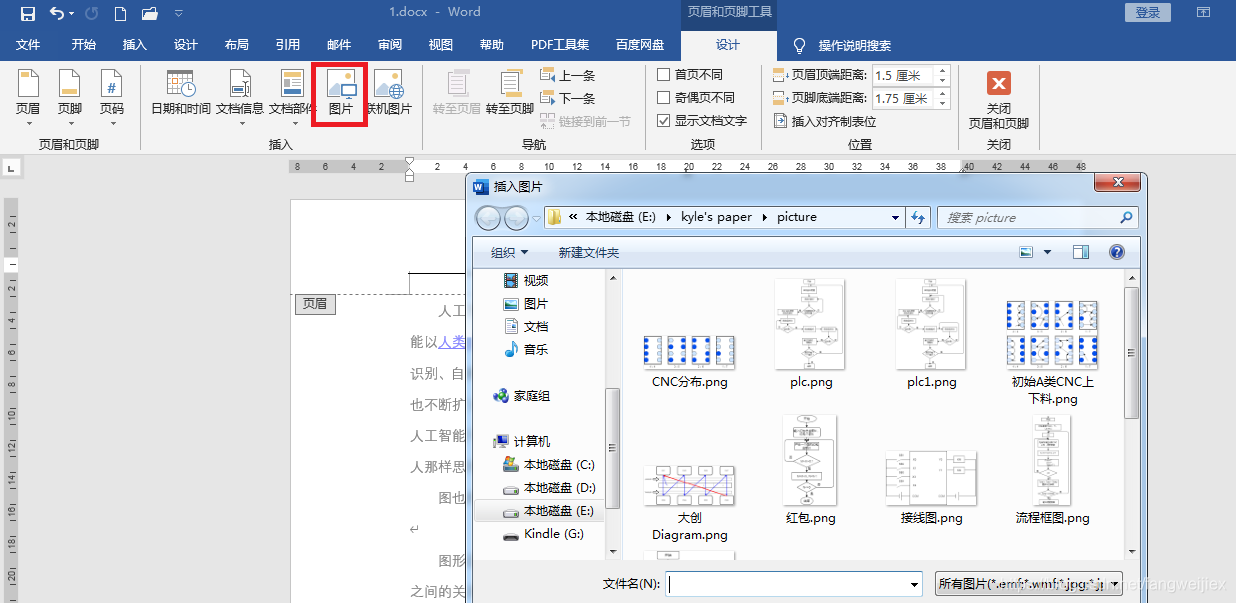Select 音乐 library in navigation pane
This screenshot has width=1236, height=603.
(x=525, y=350)
